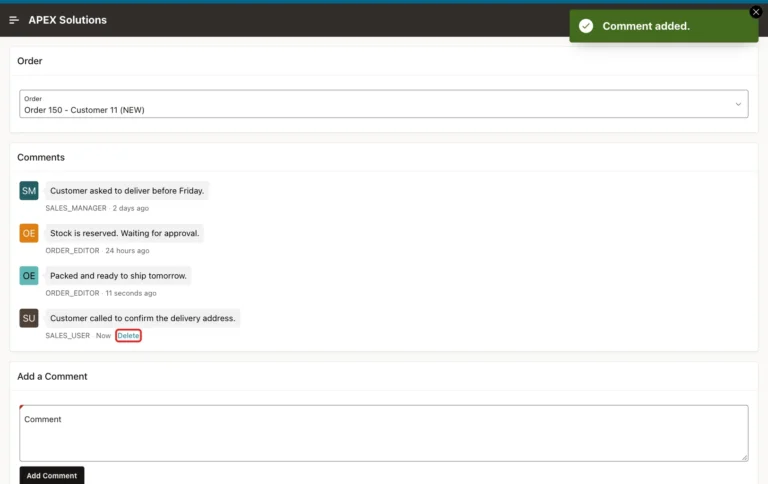
Task: Select comment 'Customer asked to deliver before Friday.'
Action: (127, 191)
